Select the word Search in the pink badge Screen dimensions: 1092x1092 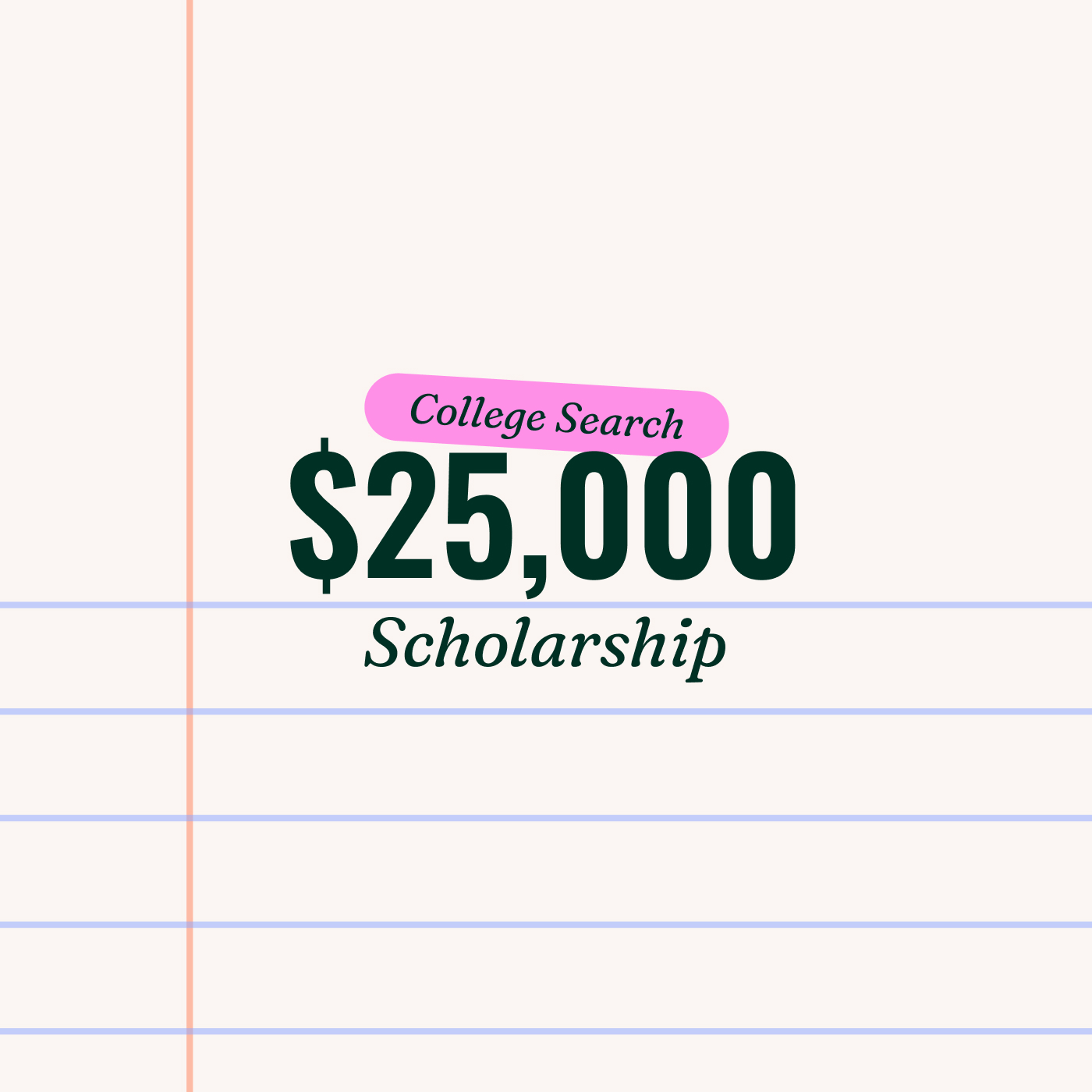619,422
